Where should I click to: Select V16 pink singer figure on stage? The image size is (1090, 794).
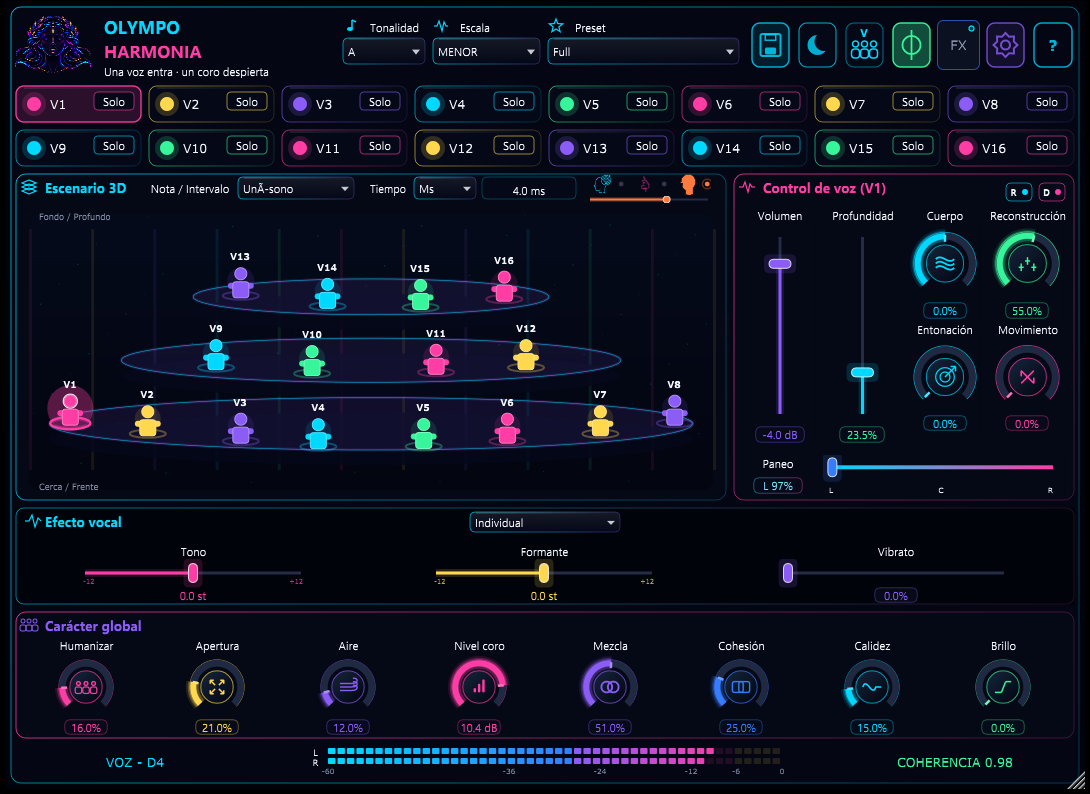[504, 286]
